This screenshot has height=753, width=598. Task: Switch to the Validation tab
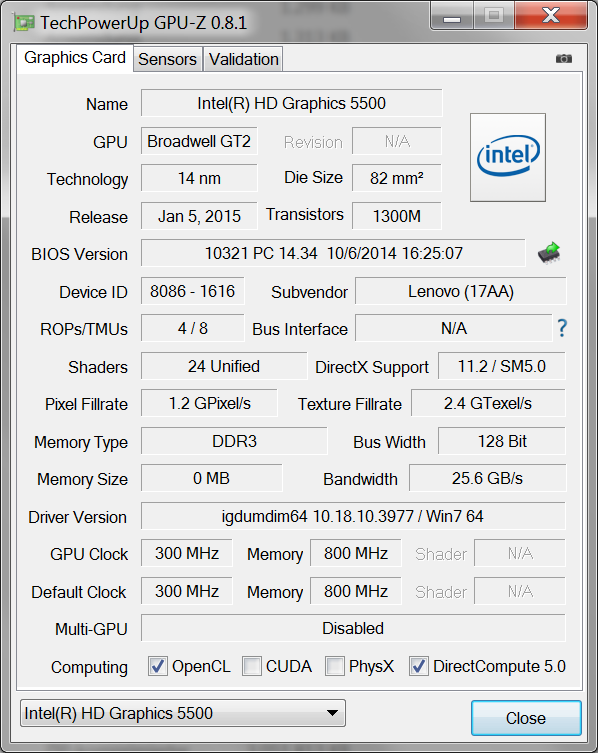pos(244,59)
